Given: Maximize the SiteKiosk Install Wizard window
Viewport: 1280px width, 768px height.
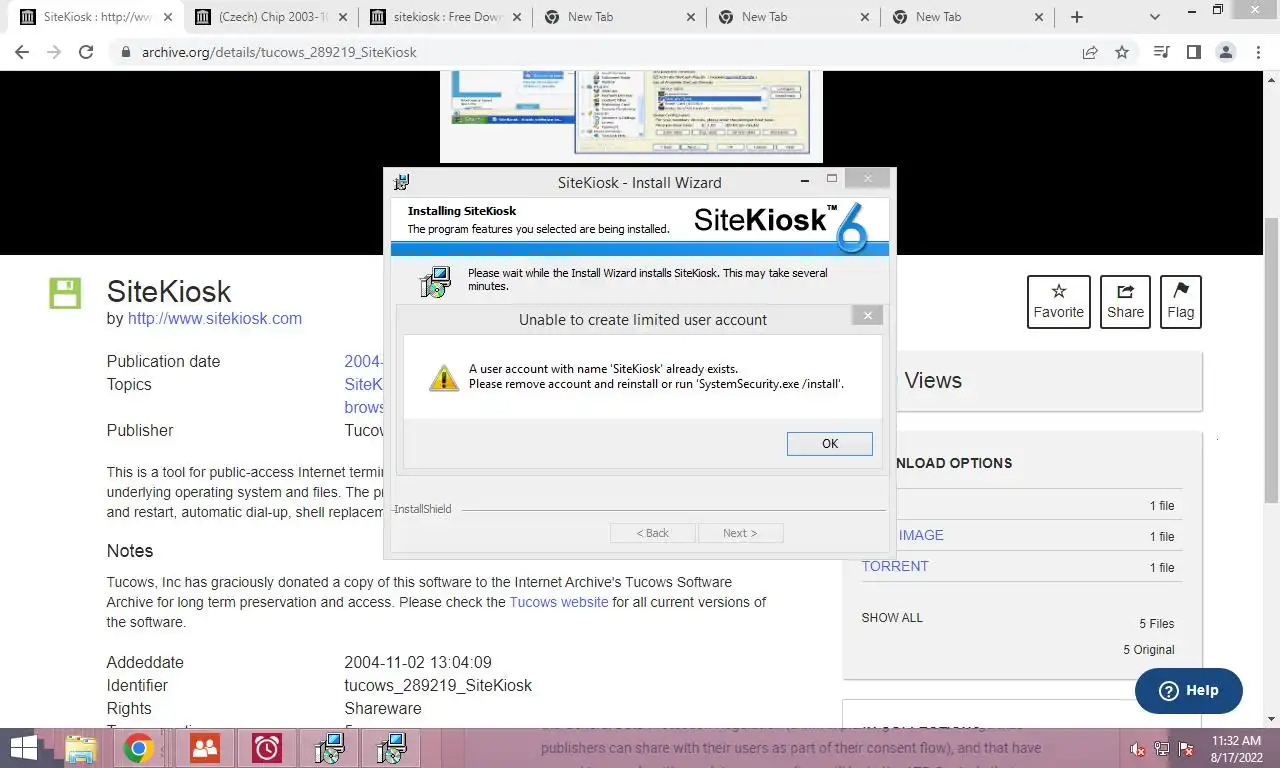Looking at the screenshot, I should pos(831,178).
